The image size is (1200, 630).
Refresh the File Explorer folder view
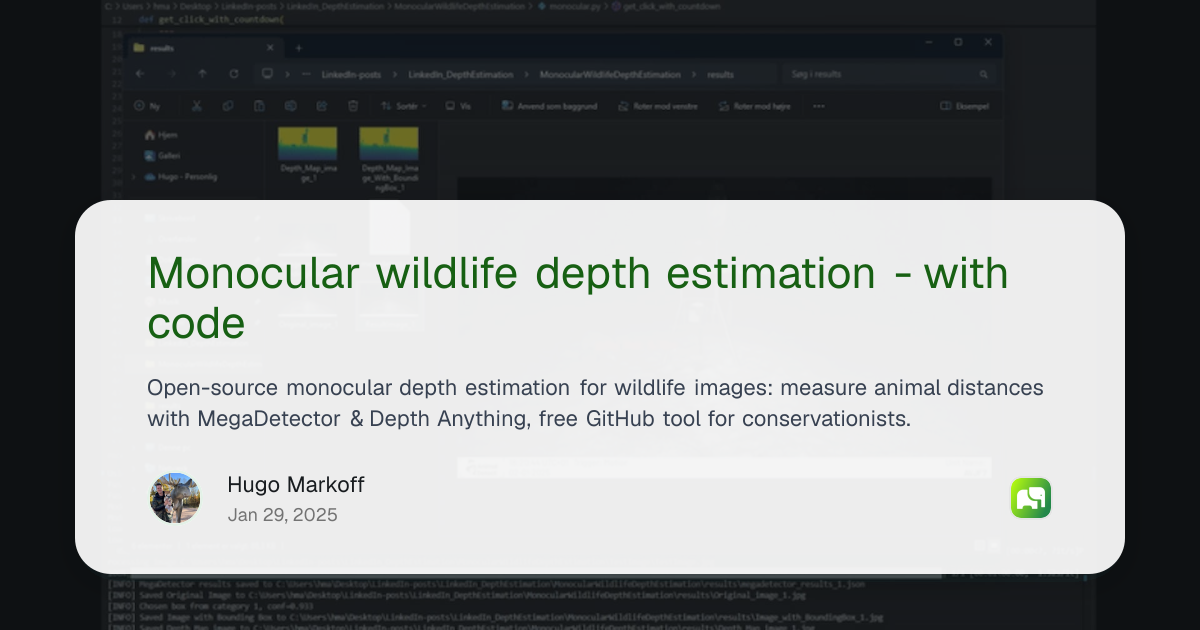[234, 74]
